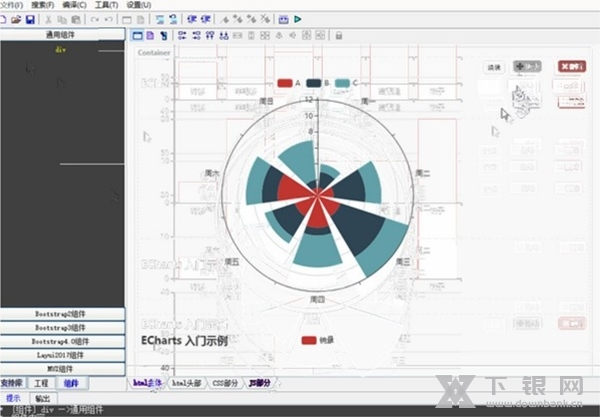The width and height of the screenshot is (600, 417).
Task: Click the copy icon
Action: pos(62,19)
